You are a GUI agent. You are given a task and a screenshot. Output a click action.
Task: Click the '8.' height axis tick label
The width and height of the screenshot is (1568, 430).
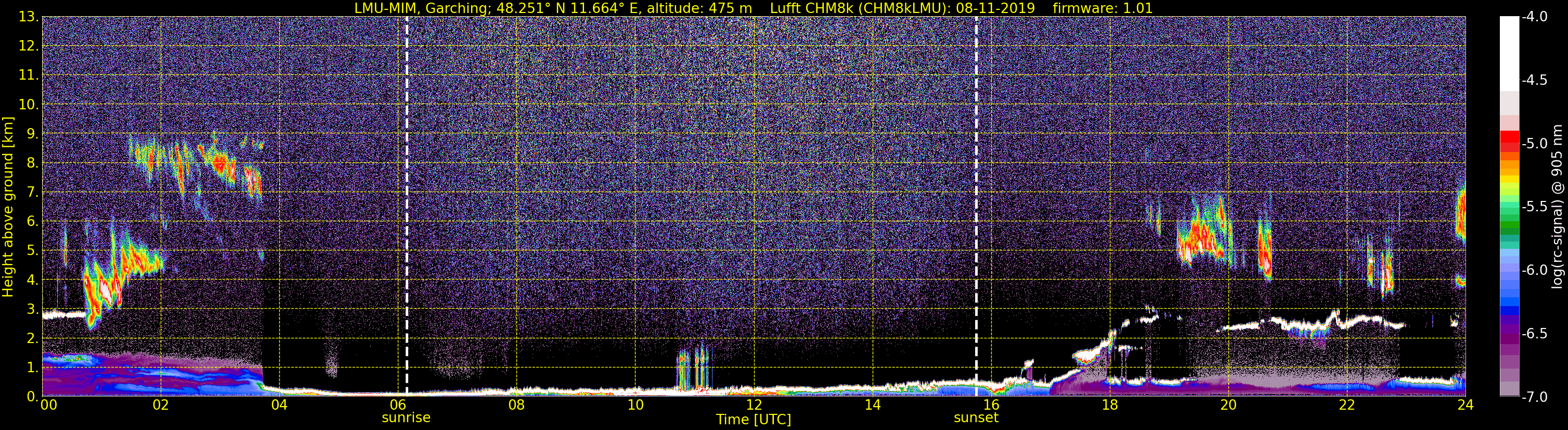(32, 163)
